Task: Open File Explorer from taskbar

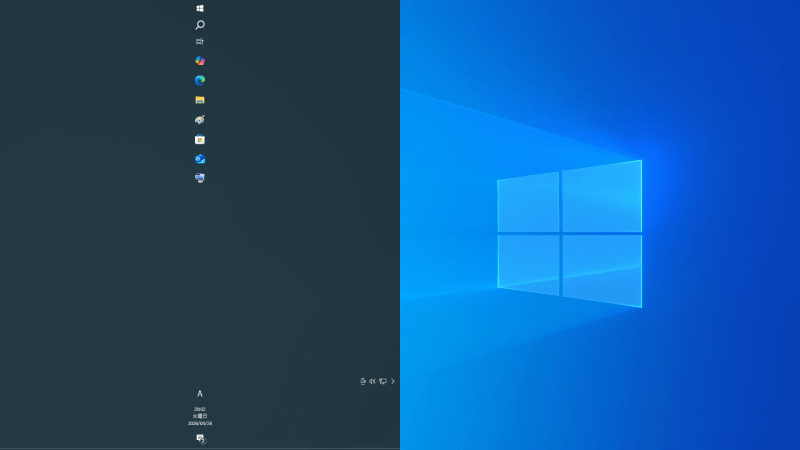Action: click(200, 100)
